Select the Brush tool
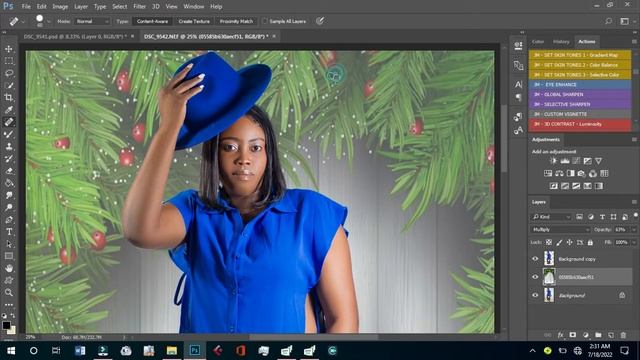This screenshot has width=640, height=360. (9, 134)
